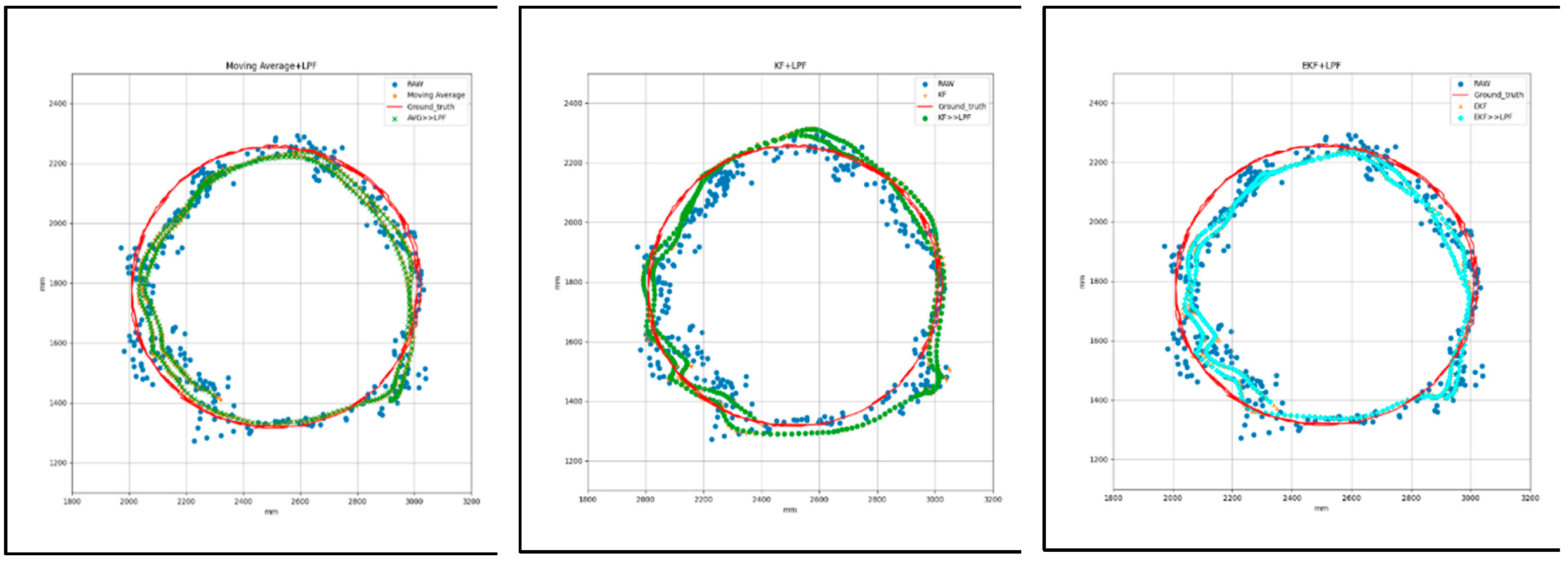
Task: Click the Ground_truth label in the KF+LPF legend
Action: pos(963,107)
